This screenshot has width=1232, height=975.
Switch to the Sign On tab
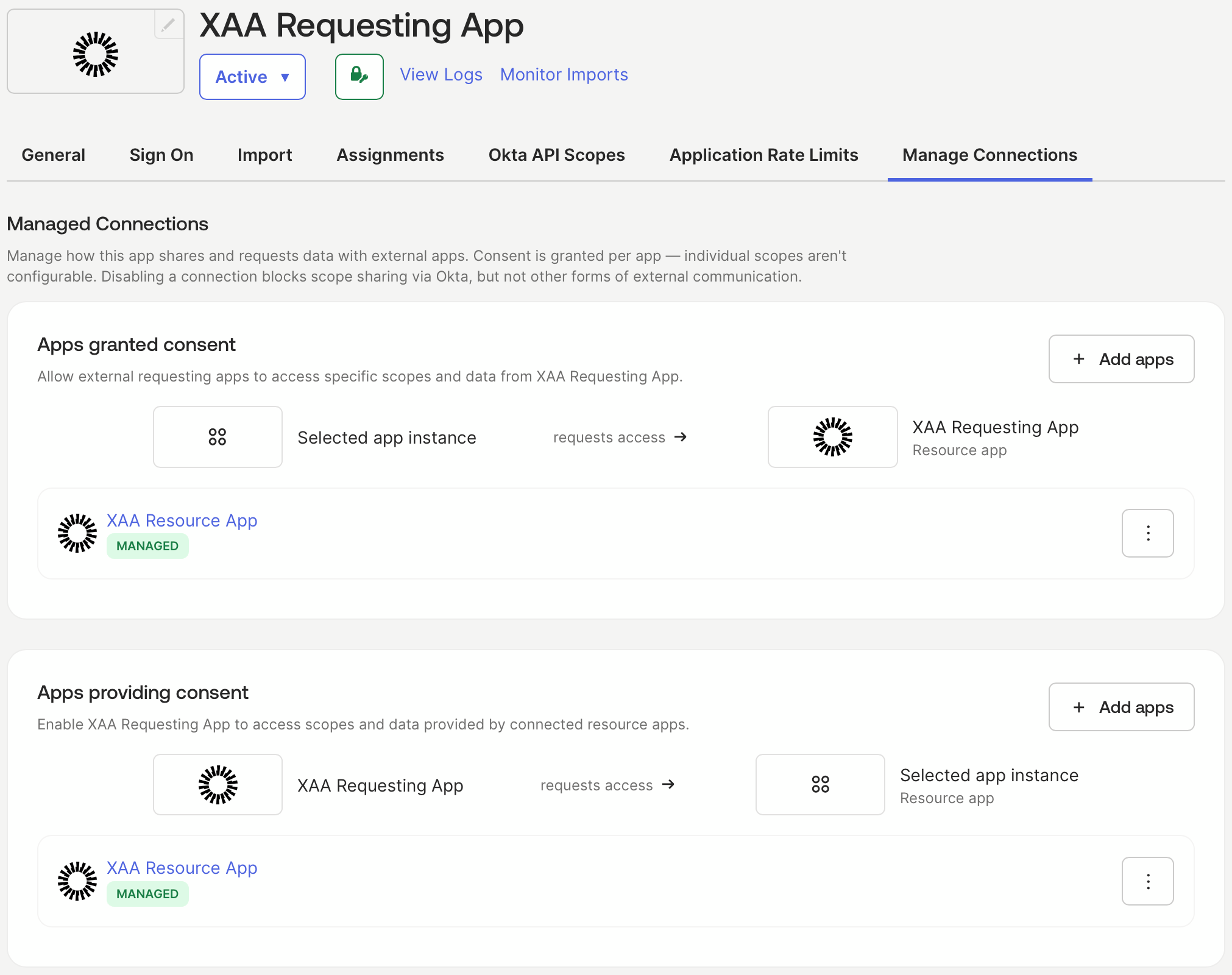coord(161,155)
